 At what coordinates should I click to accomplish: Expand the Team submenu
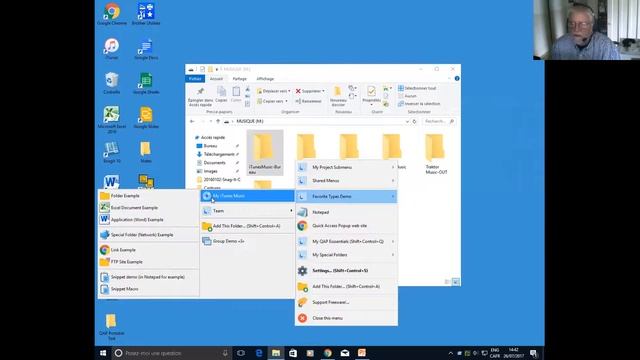[x=247, y=211]
